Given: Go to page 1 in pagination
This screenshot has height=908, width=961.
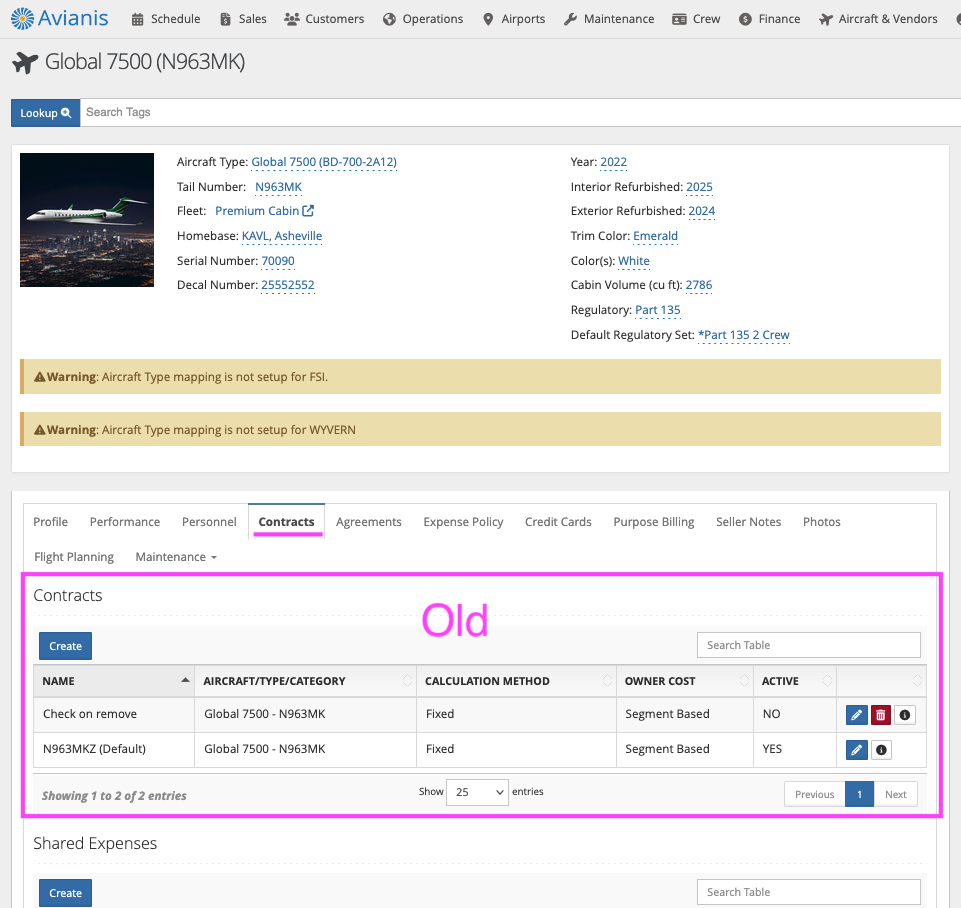Looking at the screenshot, I should 859,795.
